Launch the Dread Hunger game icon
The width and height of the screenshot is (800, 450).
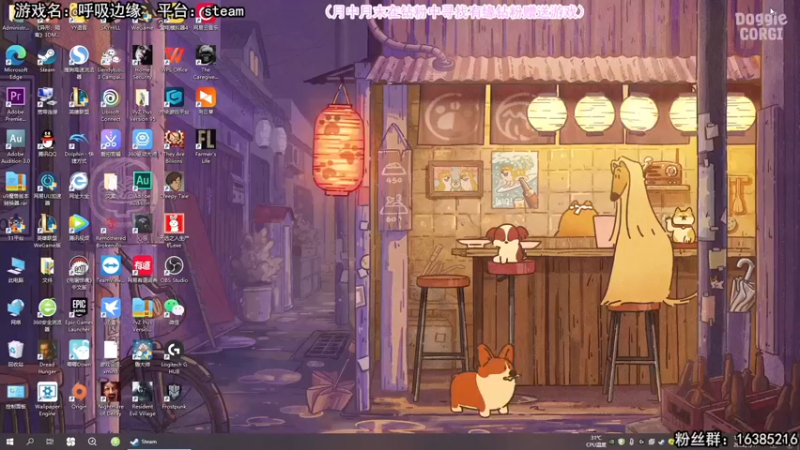tap(47, 357)
